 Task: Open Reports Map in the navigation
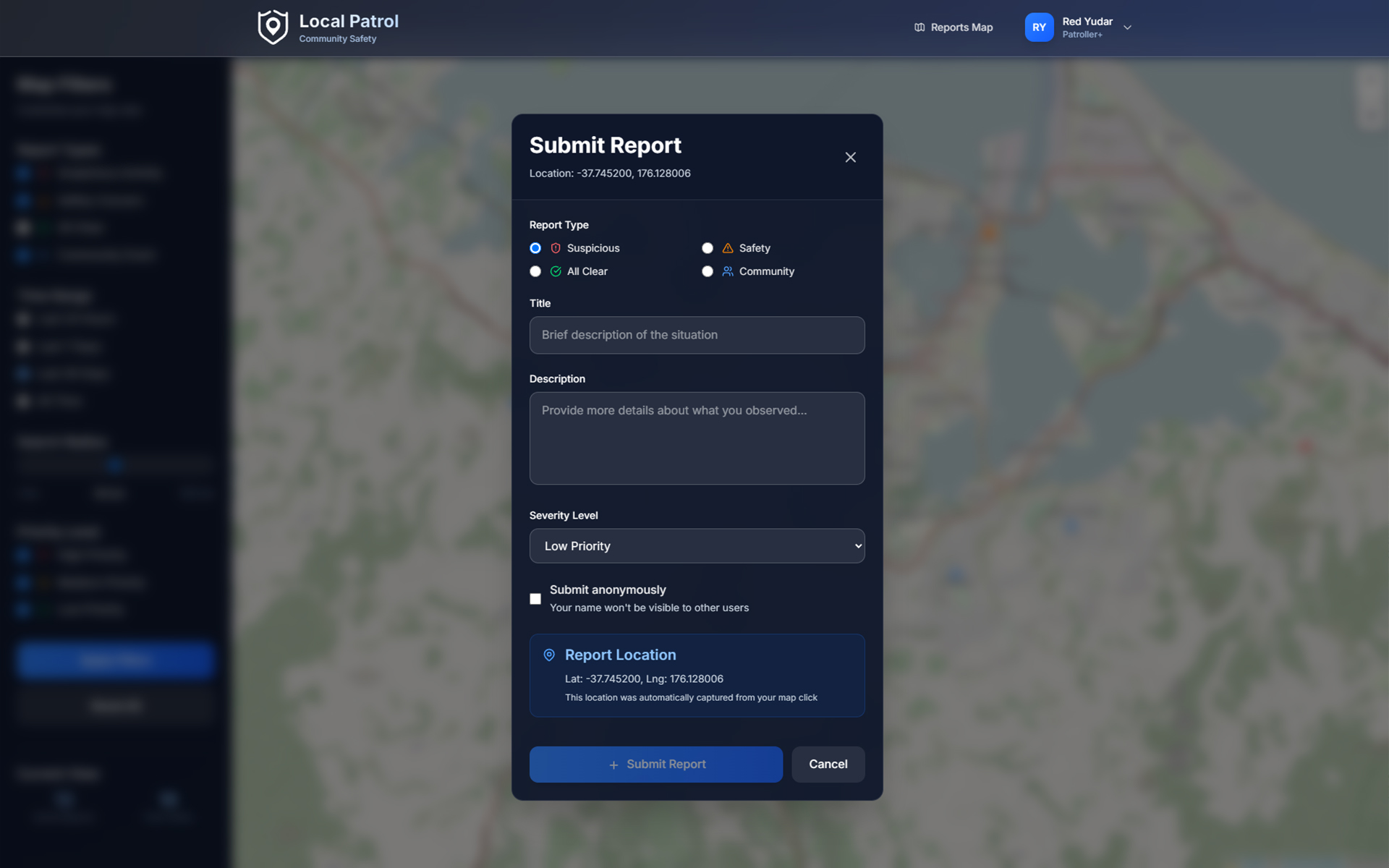pos(953,27)
